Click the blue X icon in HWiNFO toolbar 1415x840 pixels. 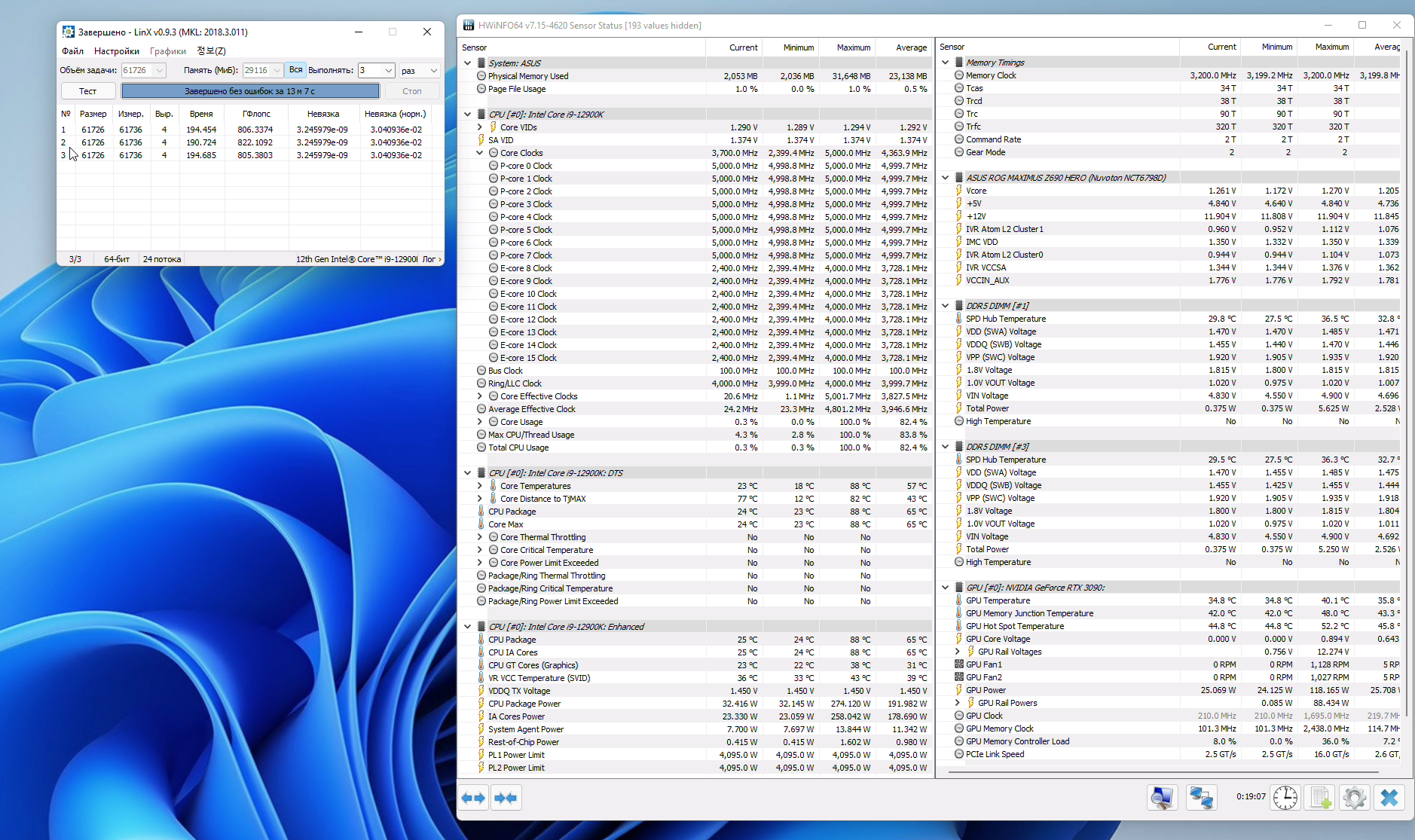[1389, 797]
